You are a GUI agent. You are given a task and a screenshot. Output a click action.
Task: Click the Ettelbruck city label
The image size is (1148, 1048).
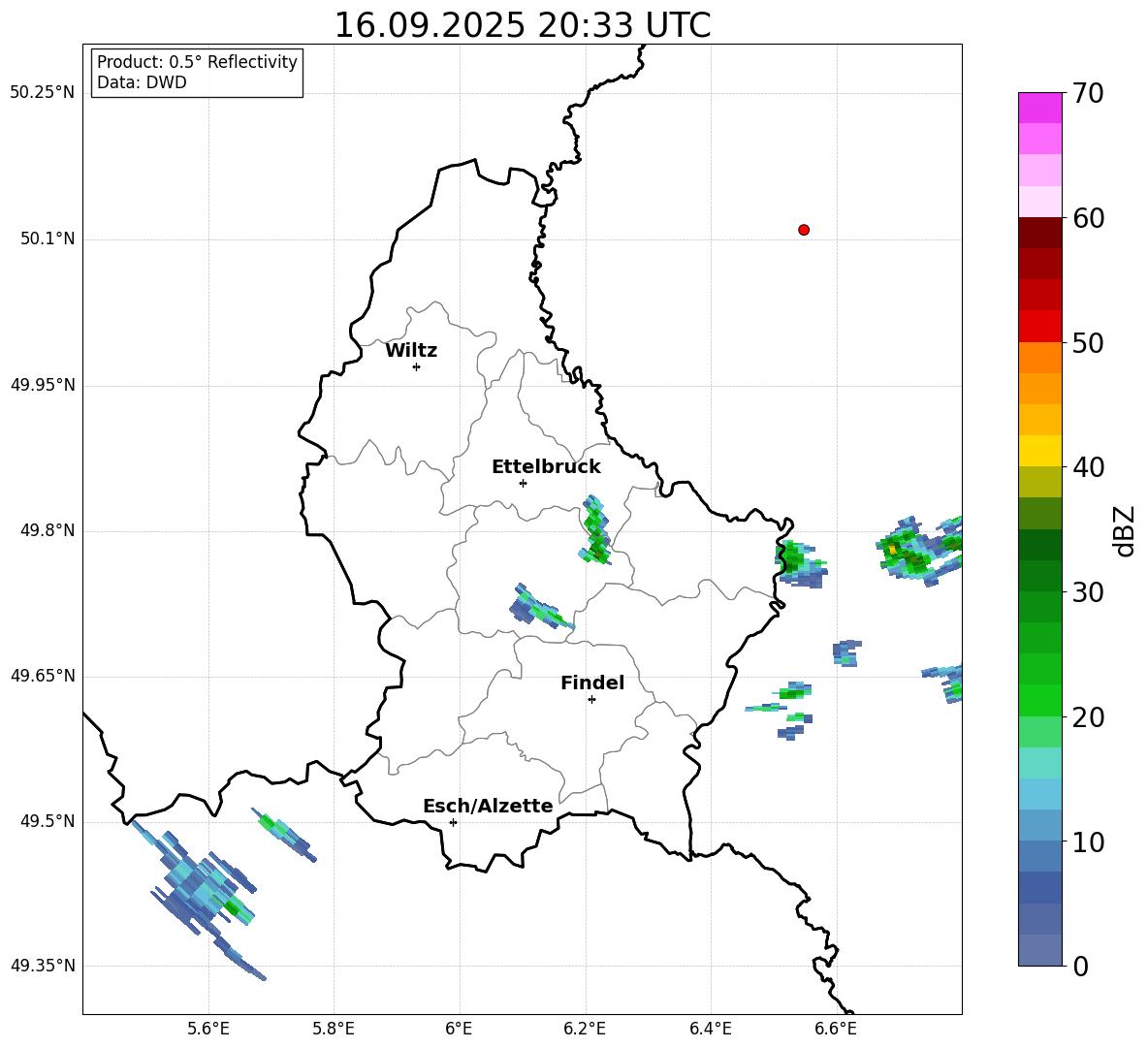coord(546,467)
